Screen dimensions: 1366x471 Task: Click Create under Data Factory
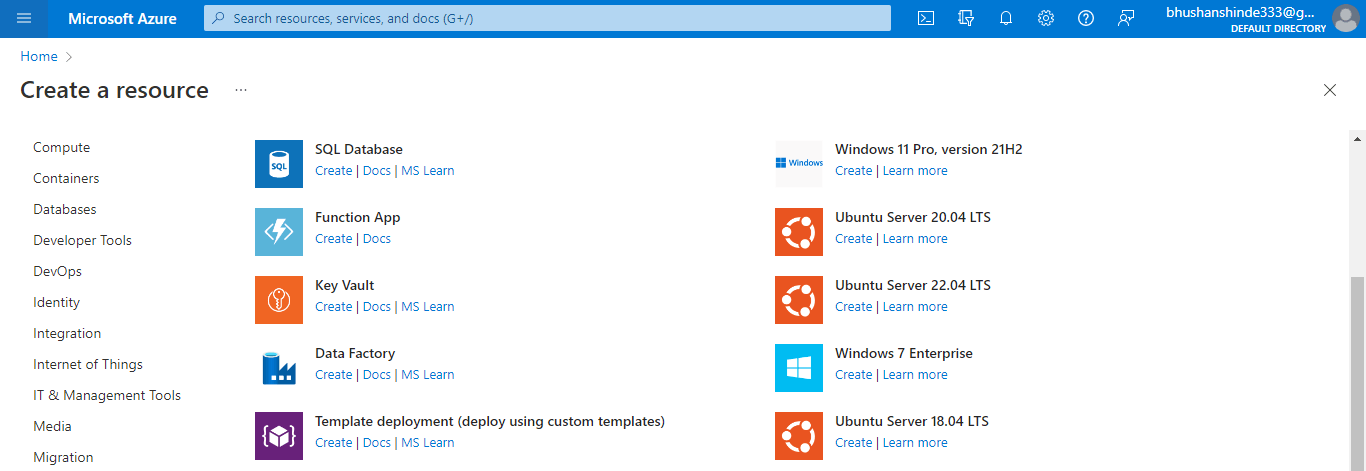coord(333,375)
